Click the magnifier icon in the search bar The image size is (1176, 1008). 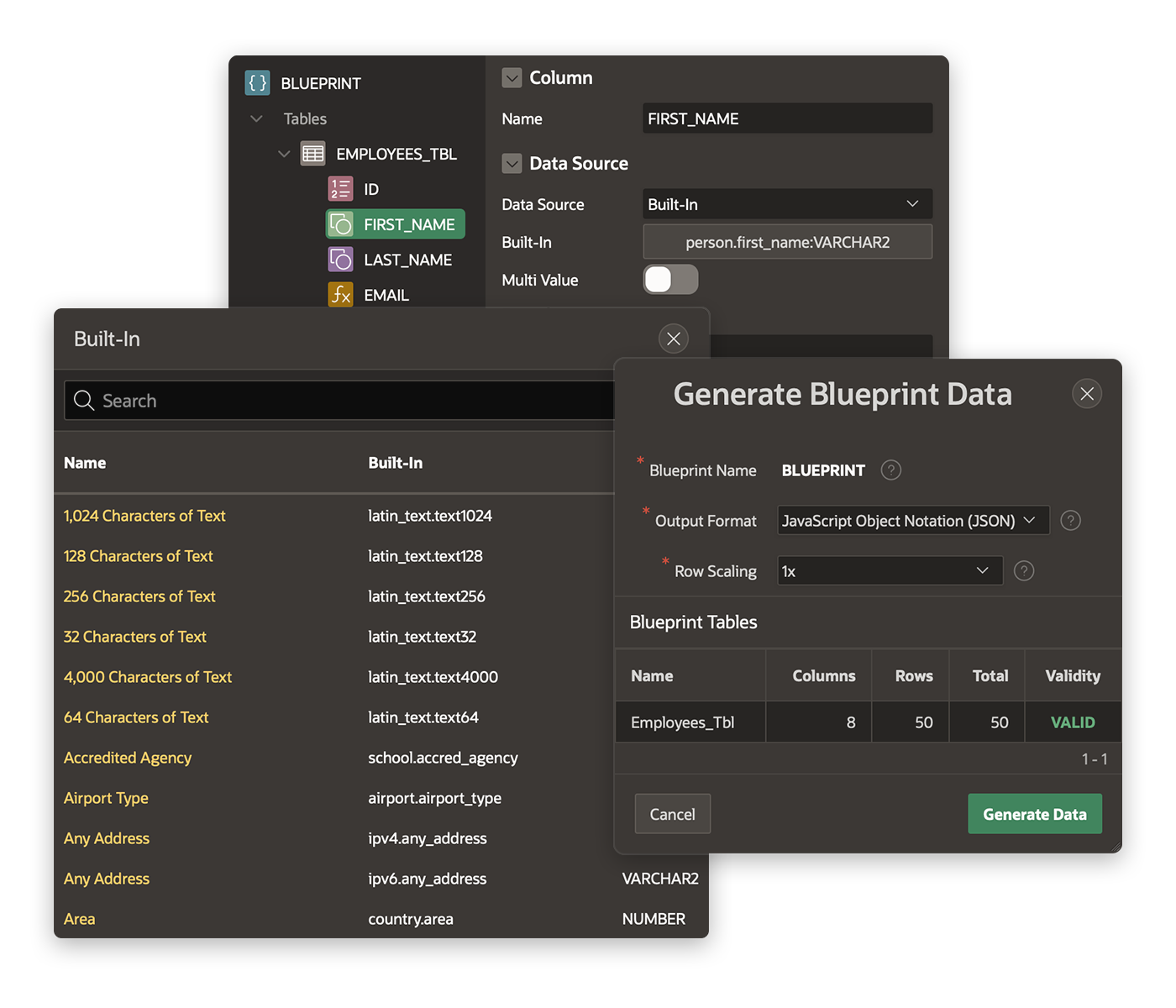tap(84, 401)
